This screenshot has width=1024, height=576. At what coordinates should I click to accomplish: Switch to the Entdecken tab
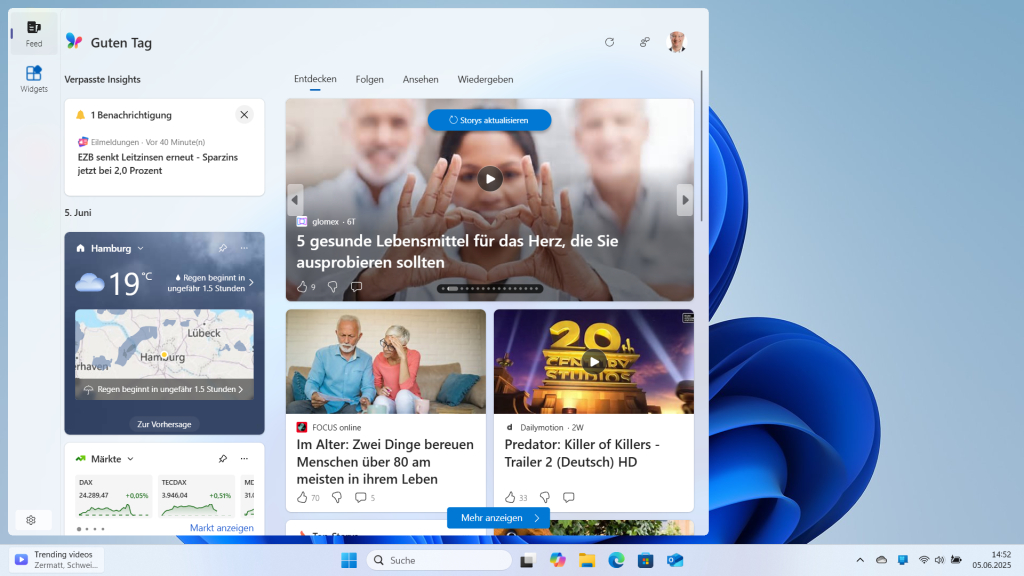(315, 79)
